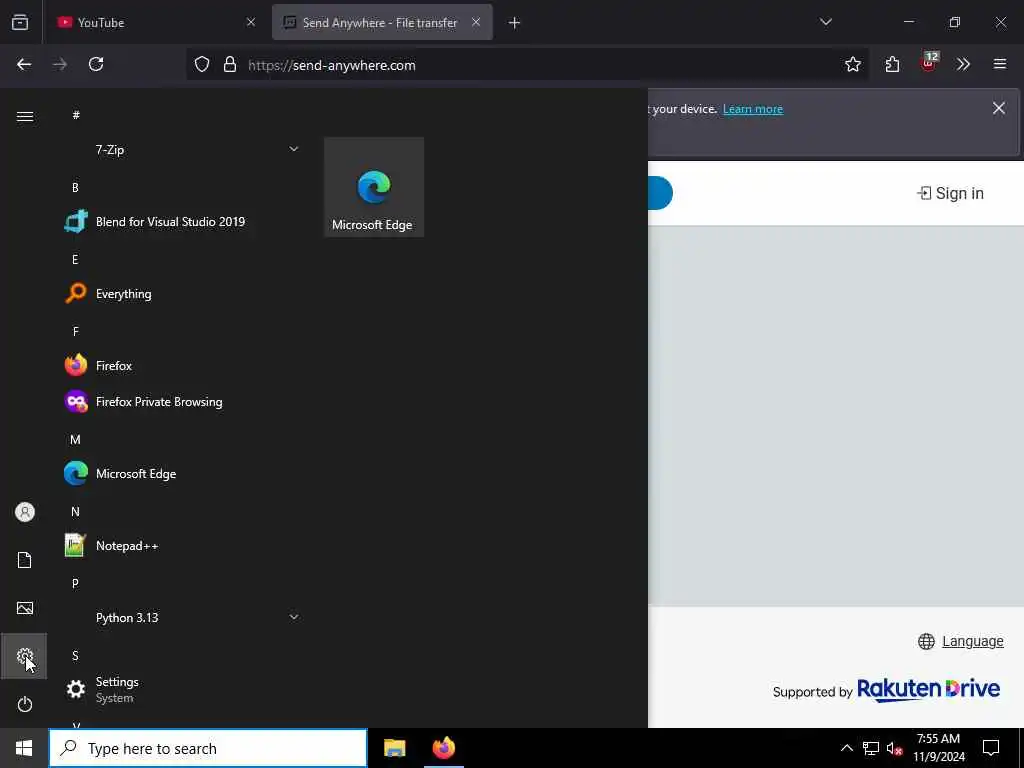The height and width of the screenshot is (768, 1024).
Task: Click the Rakuten Drive logo
Action: (928, 690)
